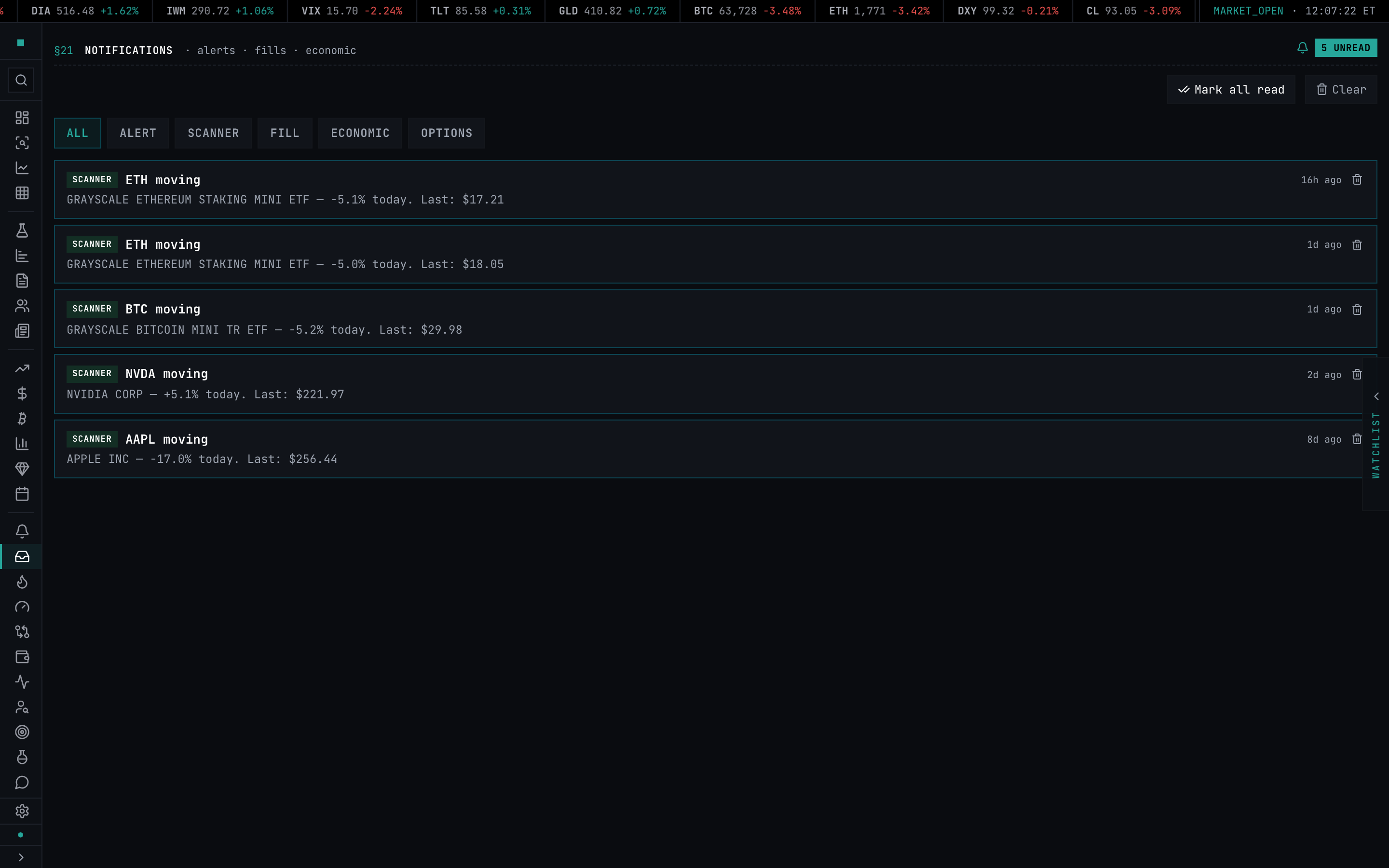Open the search icon in sidebar
Viewport: 1389px width, 868px height.
(21, 81)
